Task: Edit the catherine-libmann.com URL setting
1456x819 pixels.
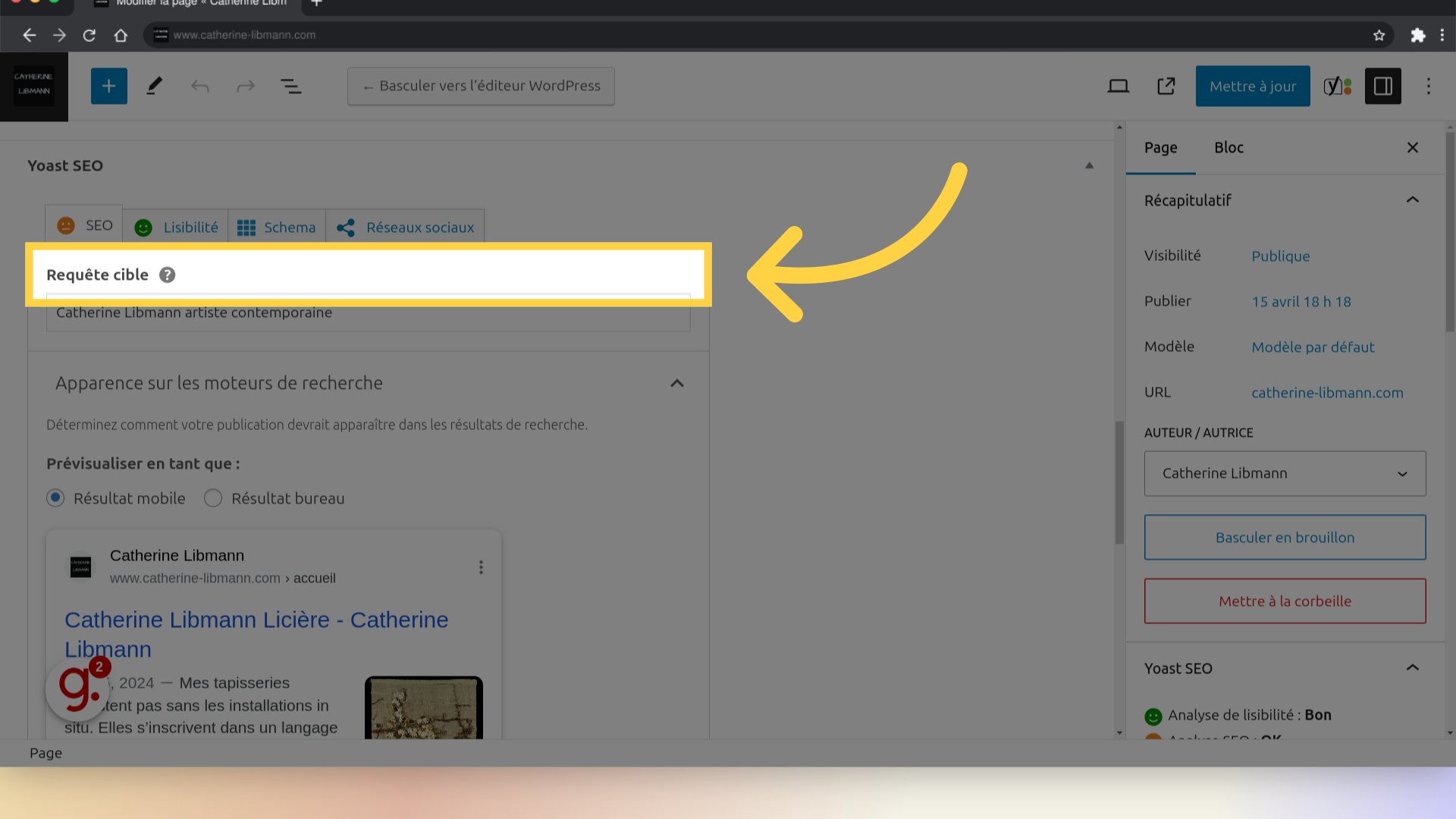Action: [1327, 393]
